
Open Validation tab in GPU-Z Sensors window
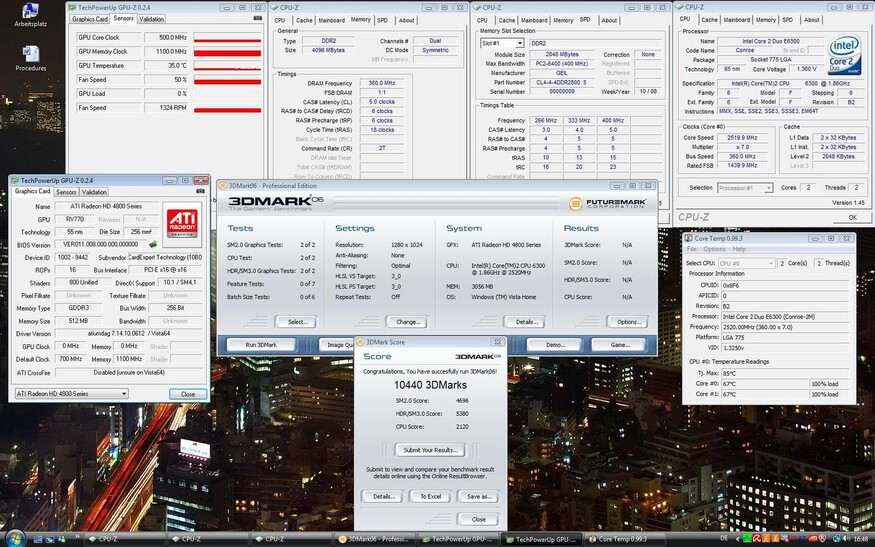(151, 19)
